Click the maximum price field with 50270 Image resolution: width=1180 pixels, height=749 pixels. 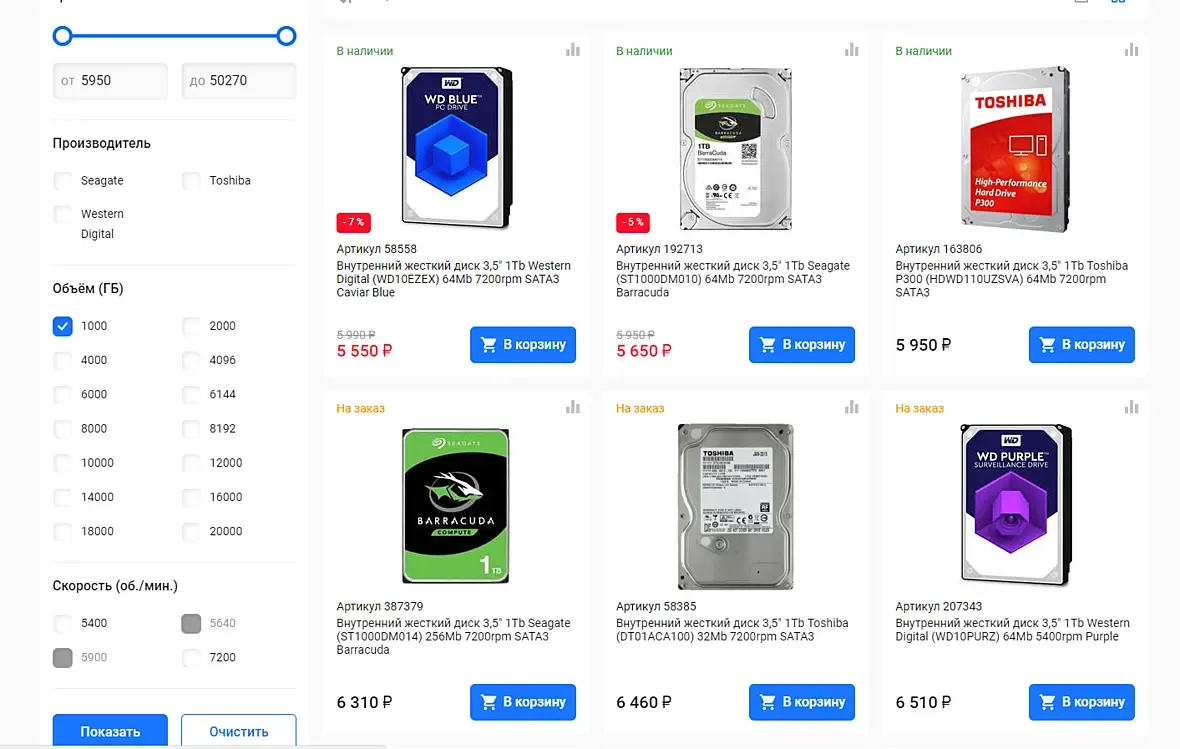tap(239, 81)
